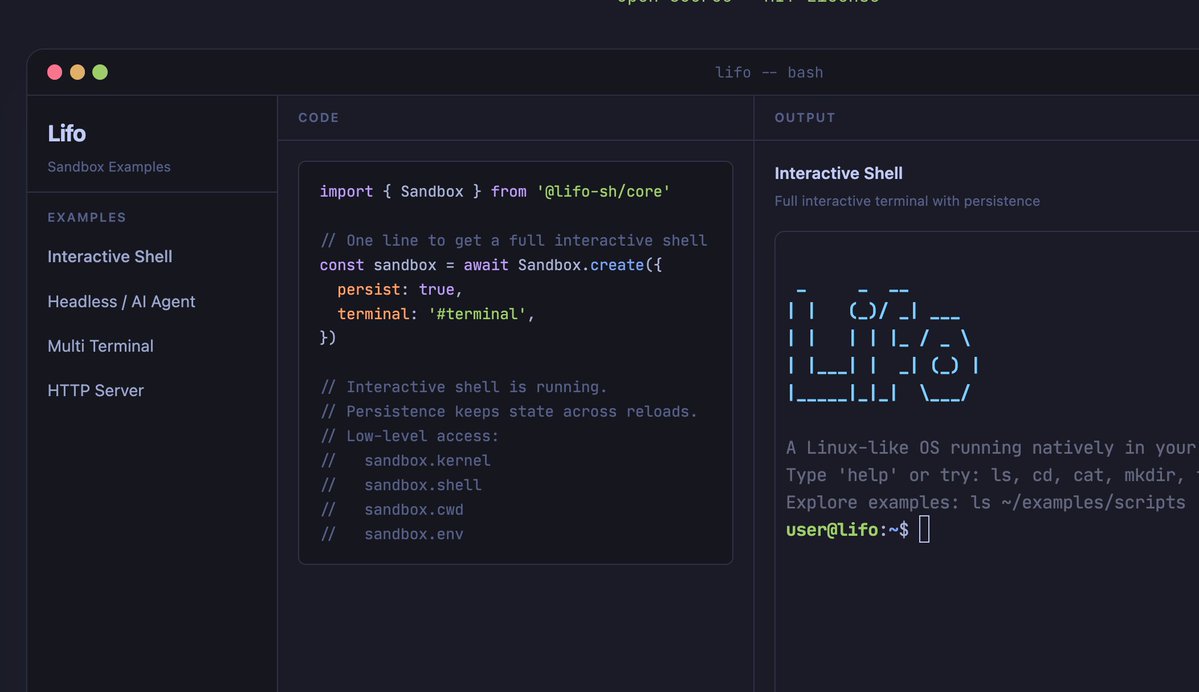Click the 'A Linux-like OS running natively' line
The width and height of the screenshot is (1199, 692).
992,448
